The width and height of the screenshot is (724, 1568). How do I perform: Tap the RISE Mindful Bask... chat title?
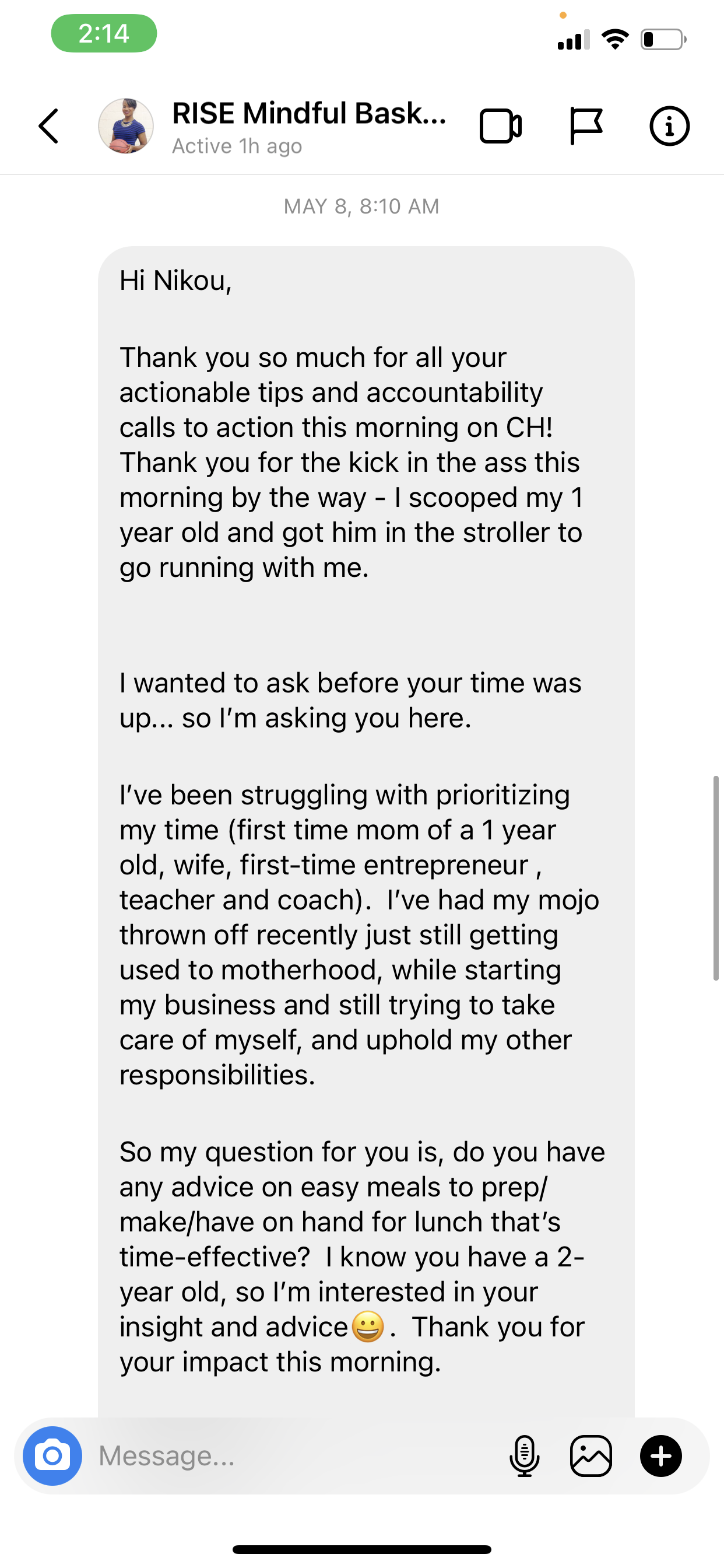click(309, 114)
